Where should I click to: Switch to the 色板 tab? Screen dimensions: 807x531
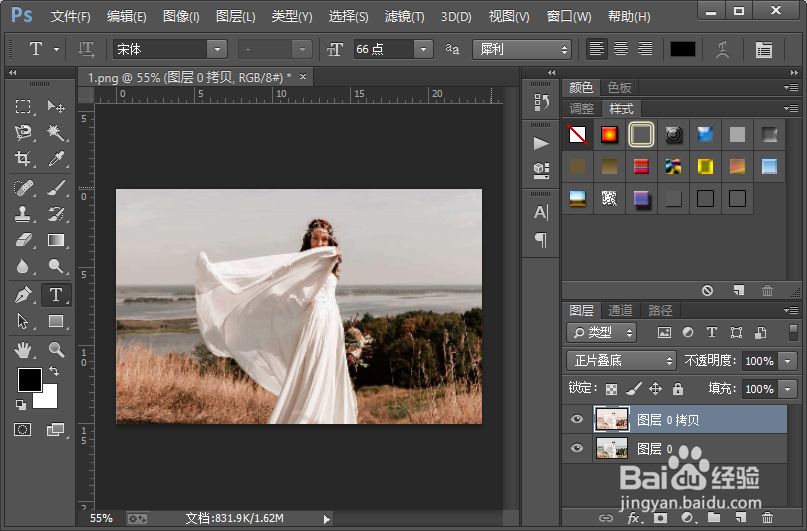[619, 87]
